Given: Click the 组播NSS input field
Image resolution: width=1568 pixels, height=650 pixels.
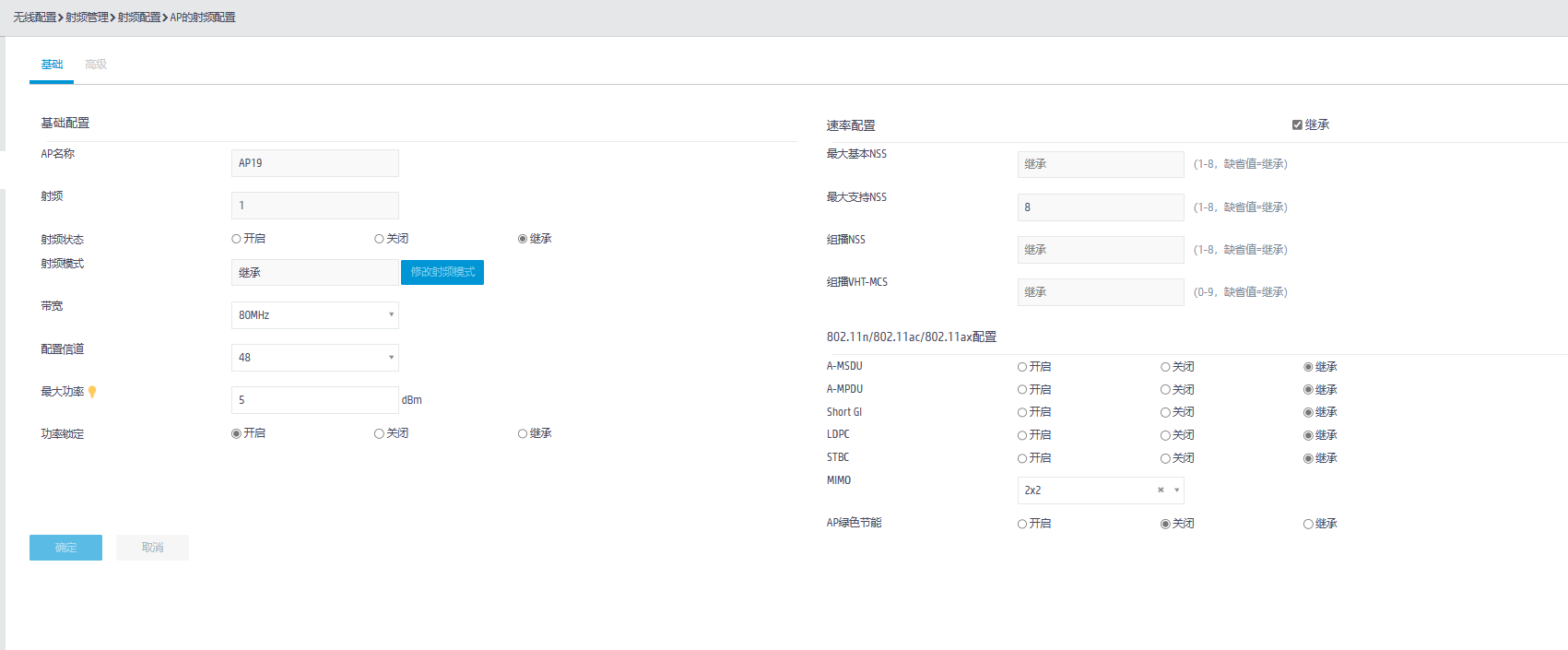Looking at the screenshot, I should [1101, 250].
